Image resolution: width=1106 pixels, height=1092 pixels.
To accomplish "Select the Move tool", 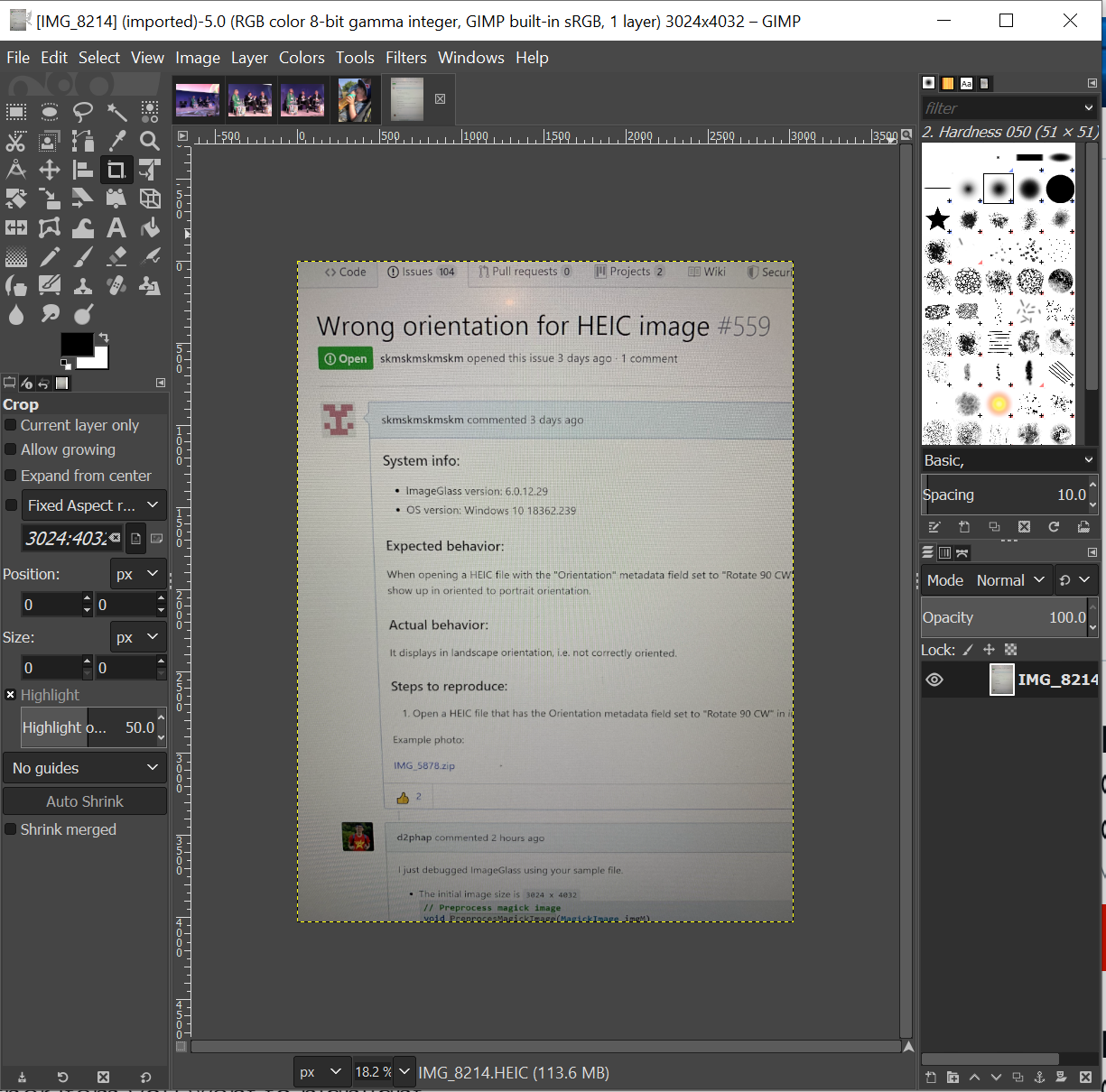I will click(x=50, y=170).
